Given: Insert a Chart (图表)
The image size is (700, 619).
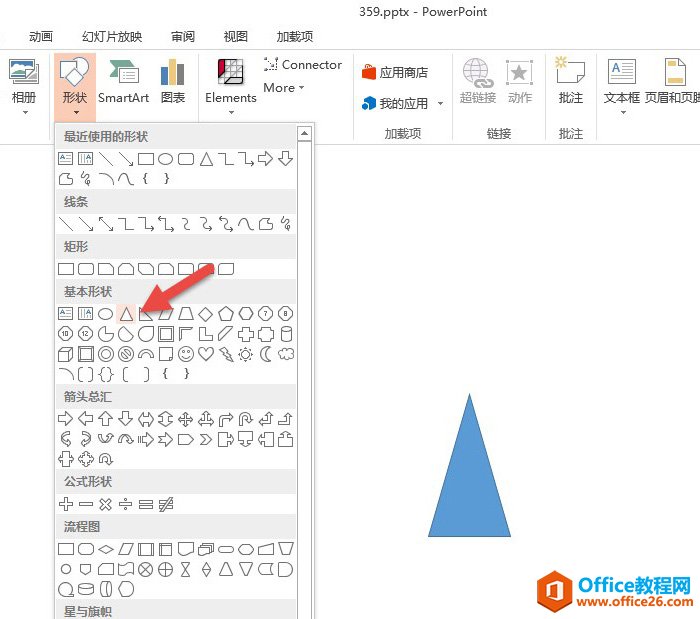Looking at the screenshot, I should 173,81.
